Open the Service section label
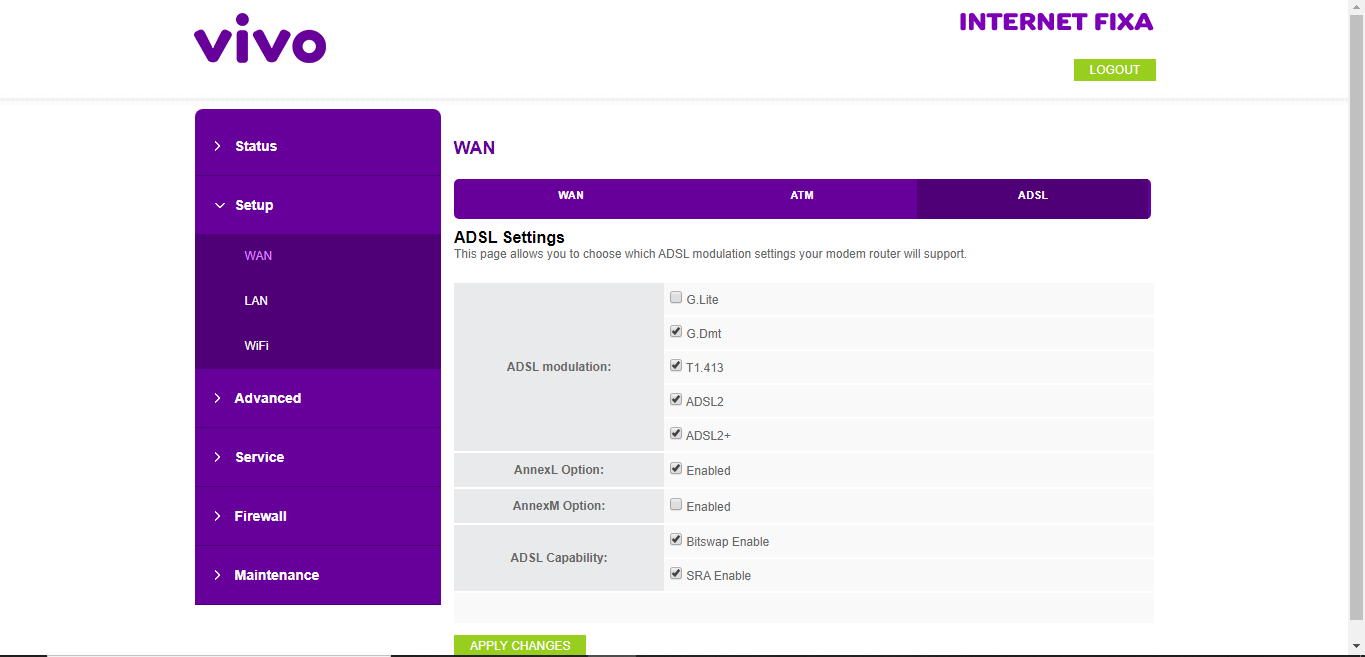Screen dimensions: 1365x657 point(260,457)
